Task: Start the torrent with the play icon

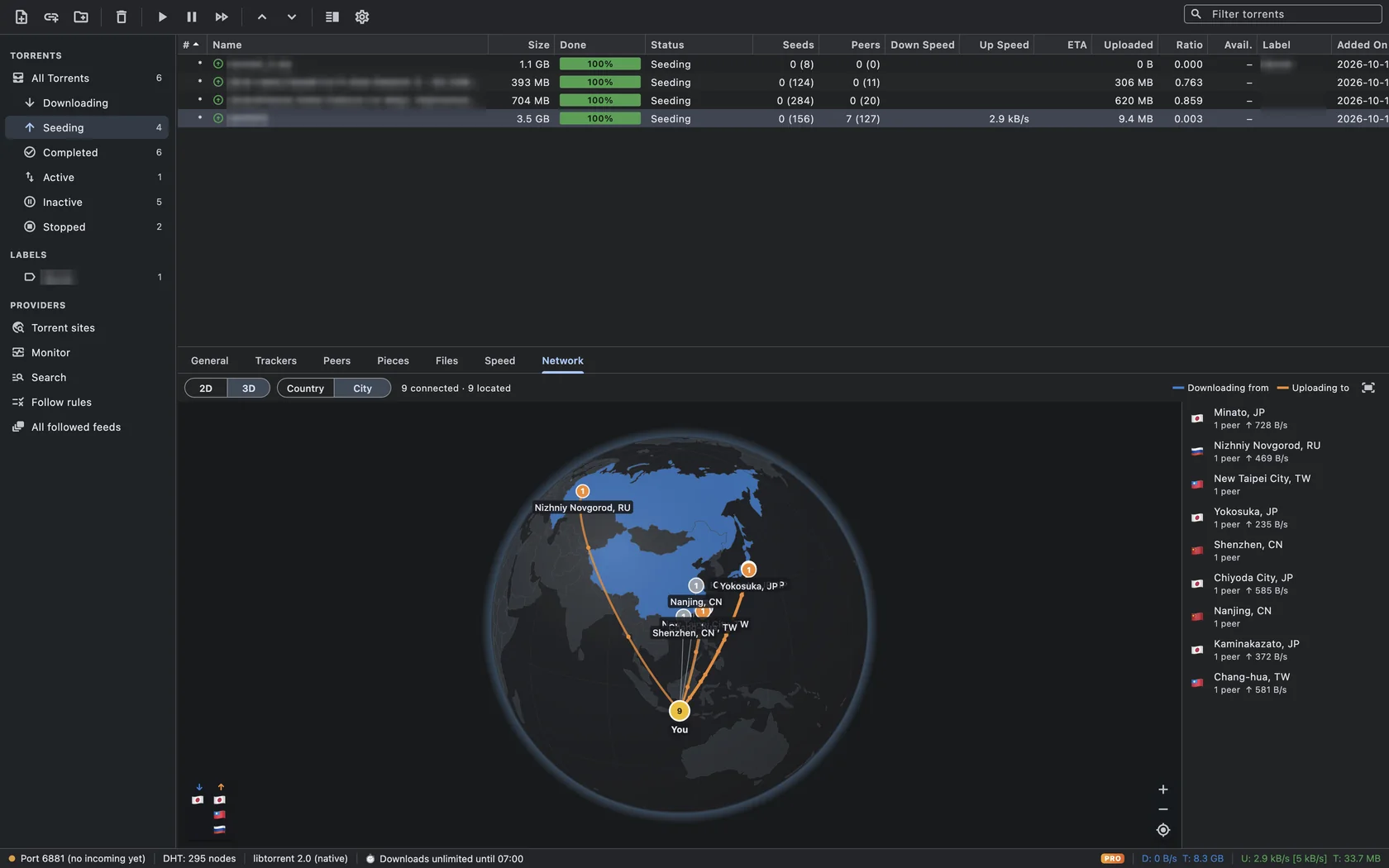Action: (x=162, y=17)
